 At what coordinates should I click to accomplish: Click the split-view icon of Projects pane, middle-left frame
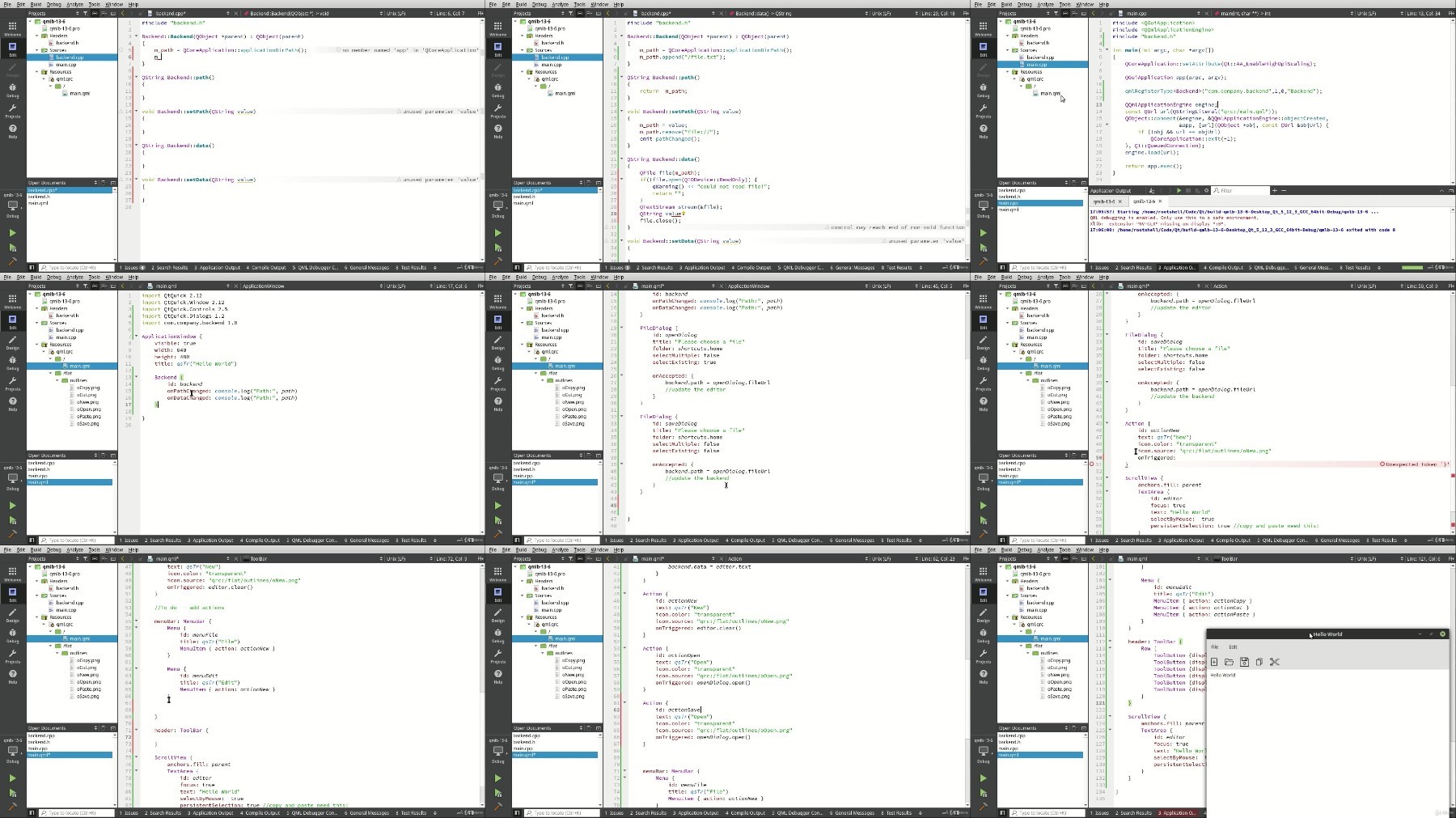pos(105,286)
